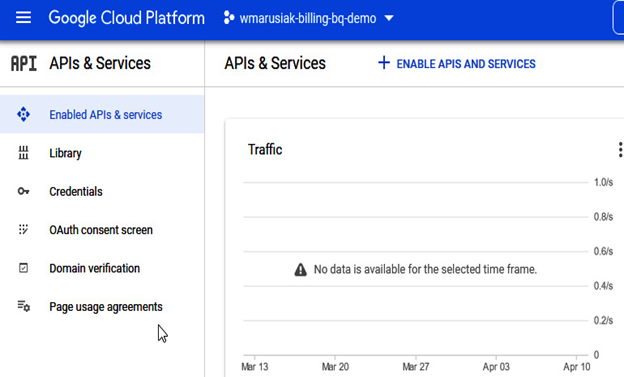Click the Google Cloud Platform title link

[127, 18]
